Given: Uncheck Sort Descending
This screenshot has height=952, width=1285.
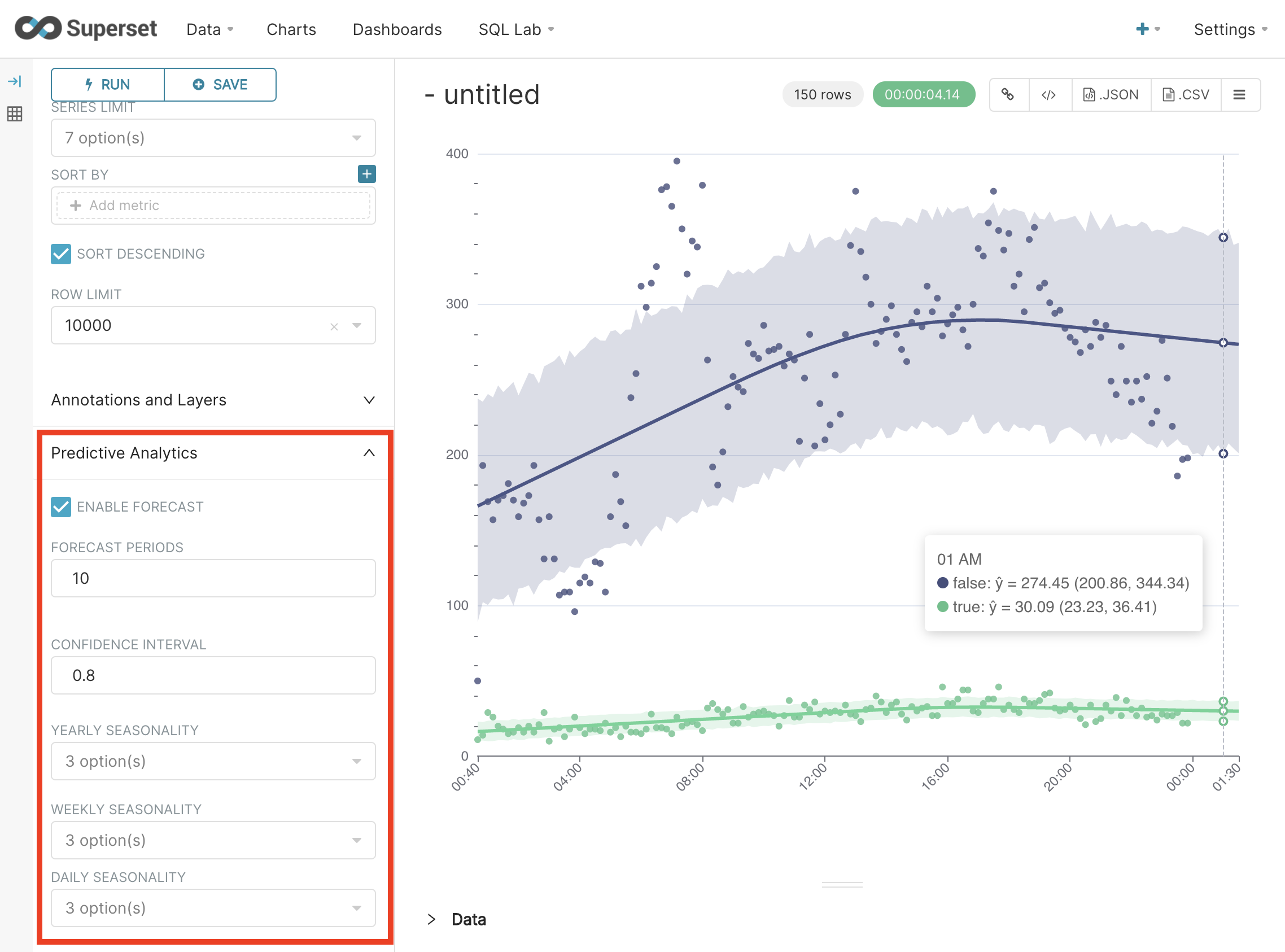Looking at the screenshot, I should (x=60, y=254).
